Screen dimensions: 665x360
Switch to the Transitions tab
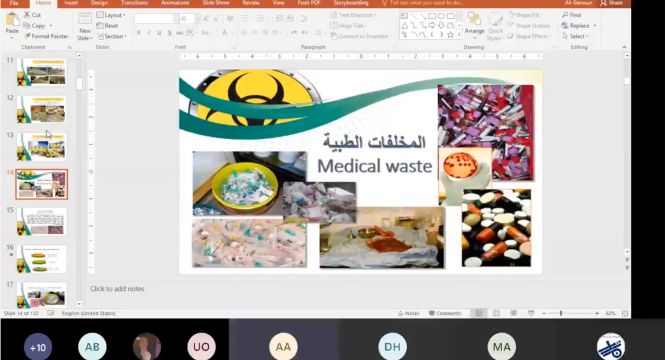(x=134, y=3)
